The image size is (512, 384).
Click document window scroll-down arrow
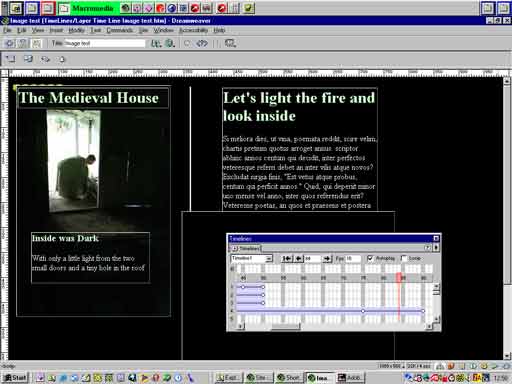507,355
